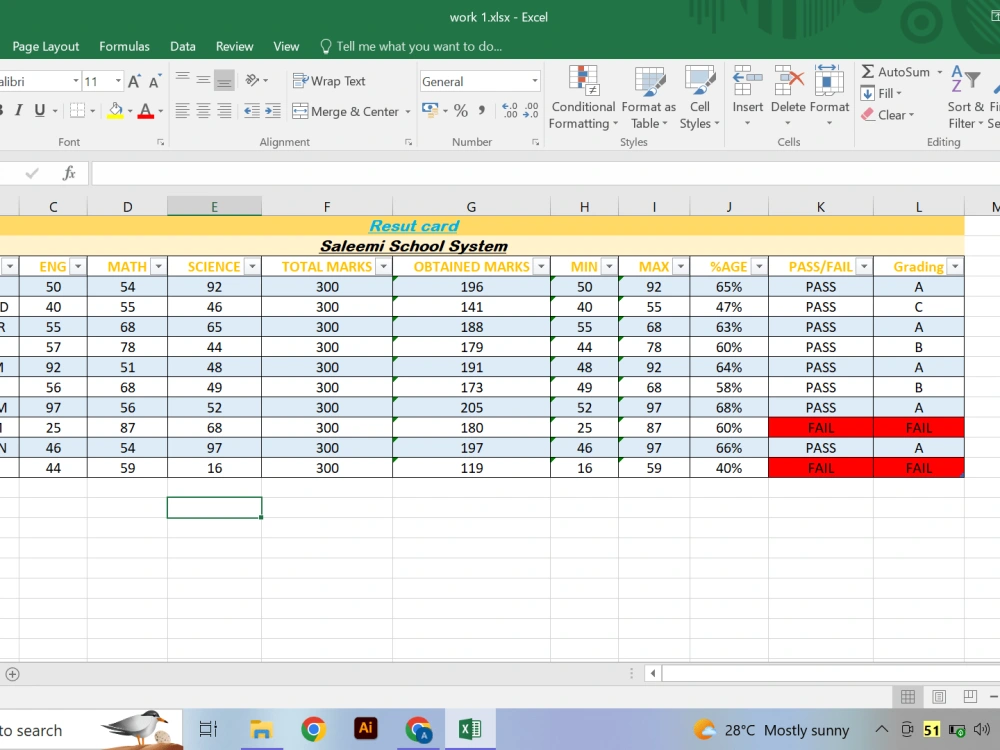The image size is (1000, 750).
Task: Apply yellow fill color bucket
Action: click(x=115, y=110)
